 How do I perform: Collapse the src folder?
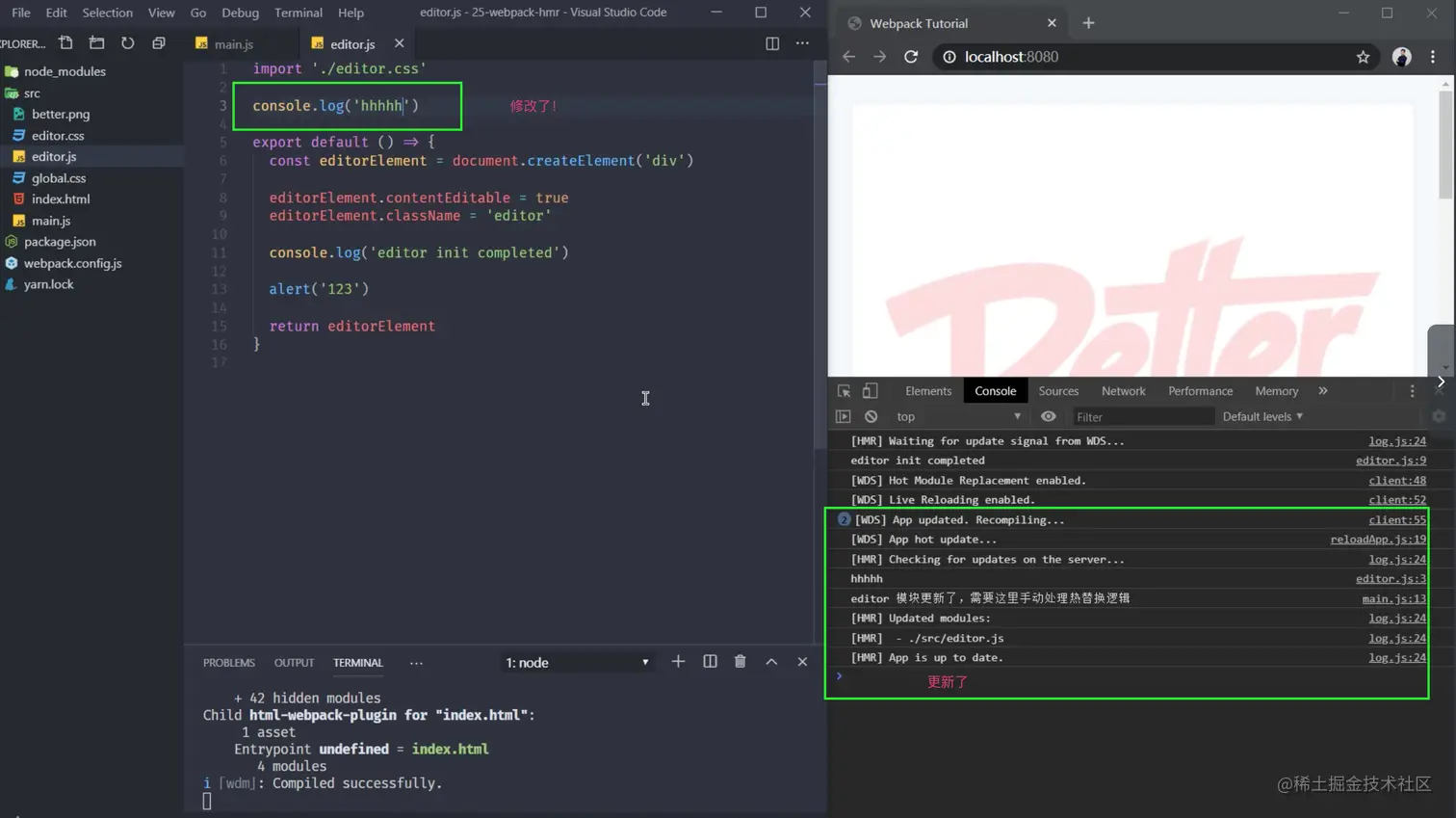[x=32, y=93]
